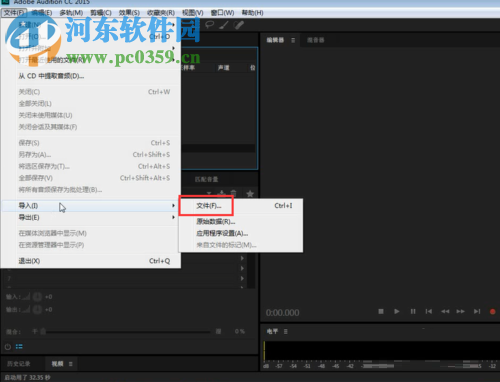The width and height of the screenshot is (500, 382).
Task: Adjust the 输入 input gain knob
Action: point(37,297)
